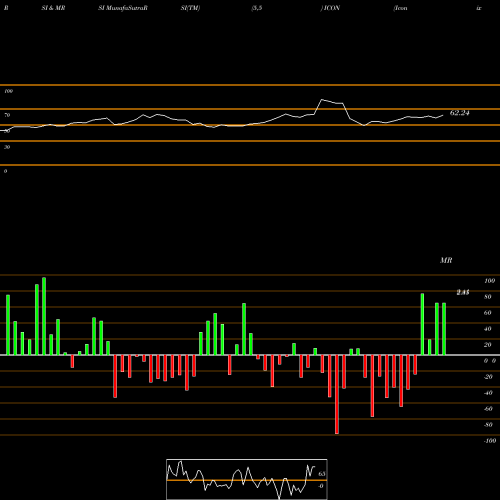This screenshot has width=500, height=500.
Task: Click the ') ICON' ticker header text
Action: [330, 8]
